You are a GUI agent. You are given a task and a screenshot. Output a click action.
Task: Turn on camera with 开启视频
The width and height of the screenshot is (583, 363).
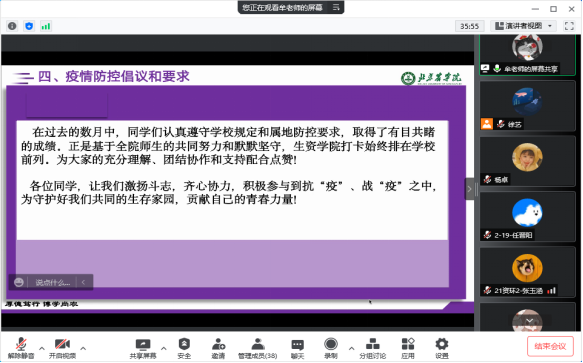(62, 348)
